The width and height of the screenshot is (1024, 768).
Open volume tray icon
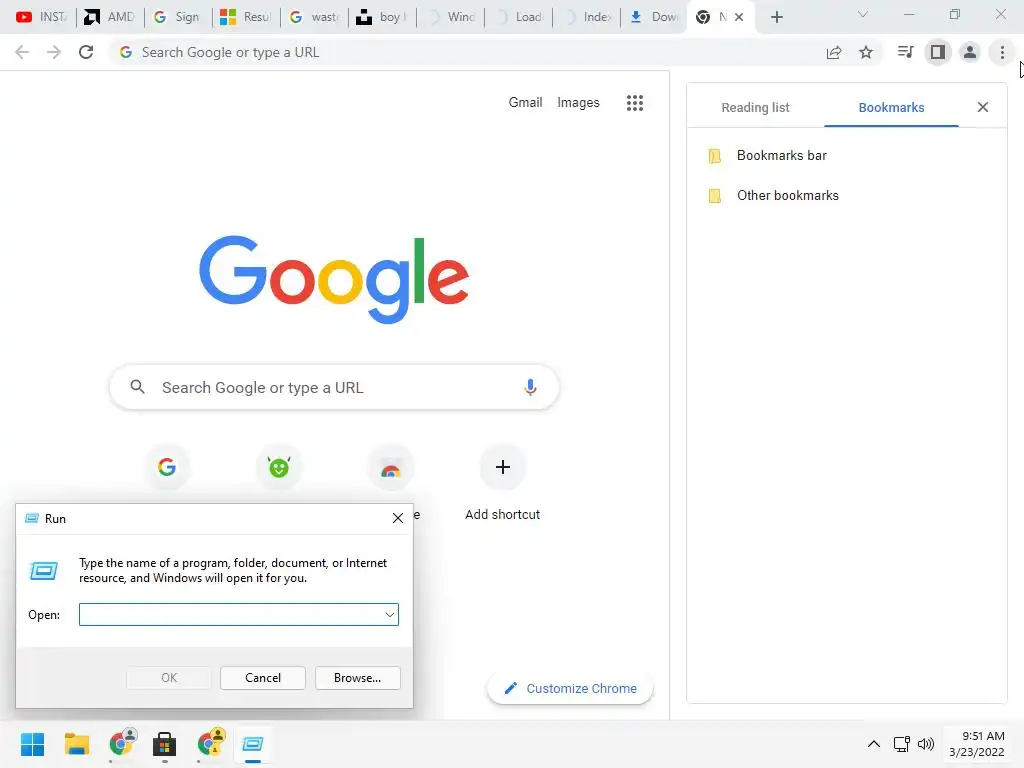point(926,744)
